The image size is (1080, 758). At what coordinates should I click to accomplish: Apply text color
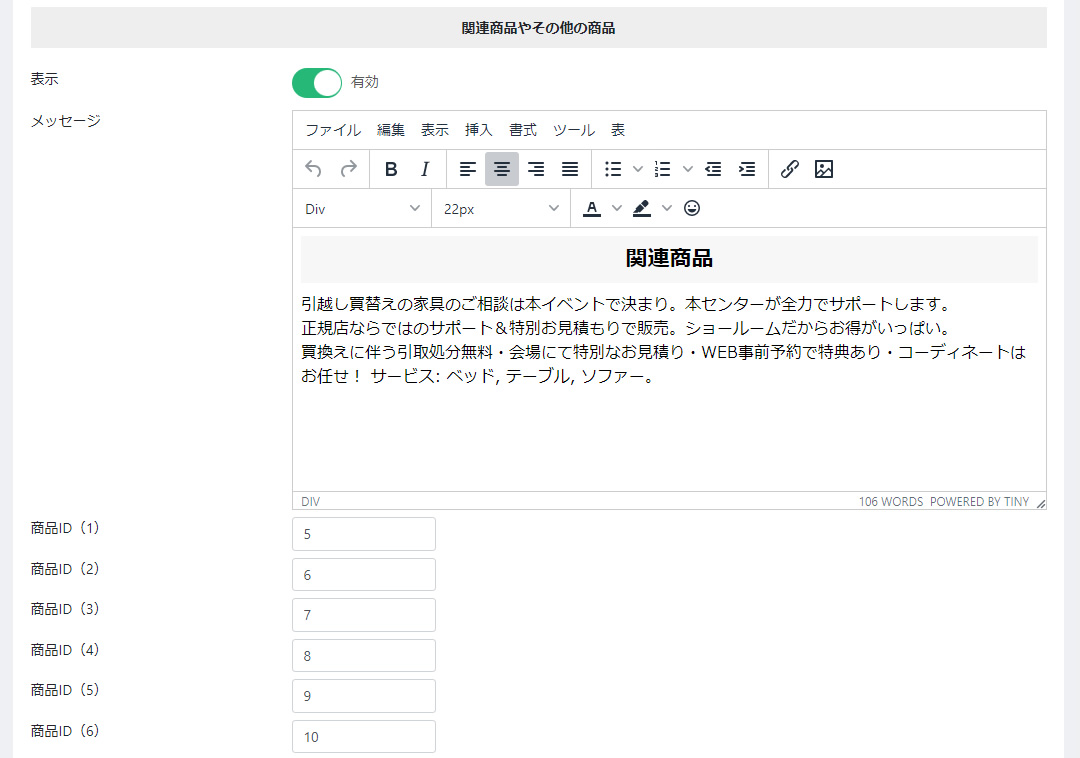(592, 209)
